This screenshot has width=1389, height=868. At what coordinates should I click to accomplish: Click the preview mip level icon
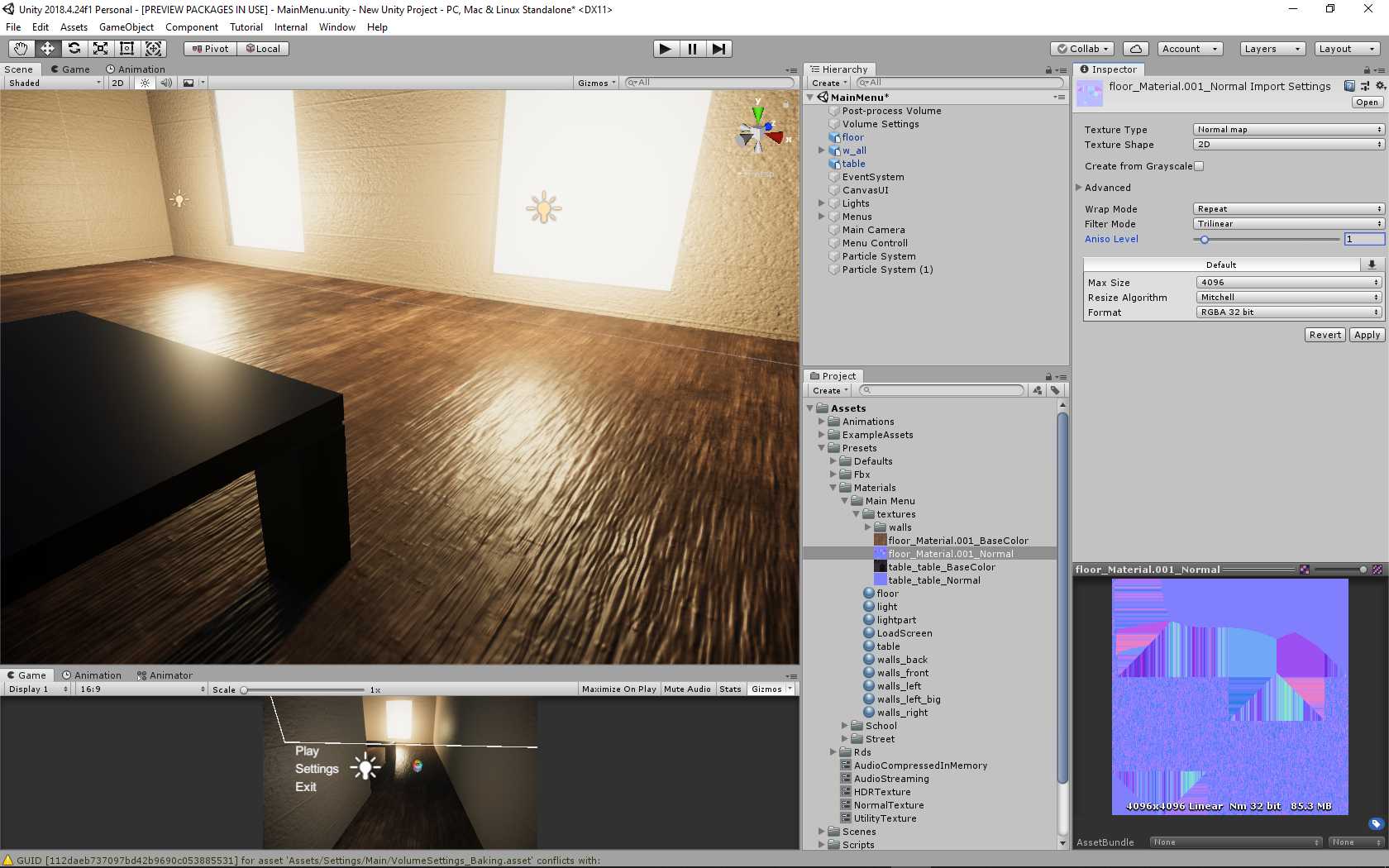click(x=1377, y=570)
